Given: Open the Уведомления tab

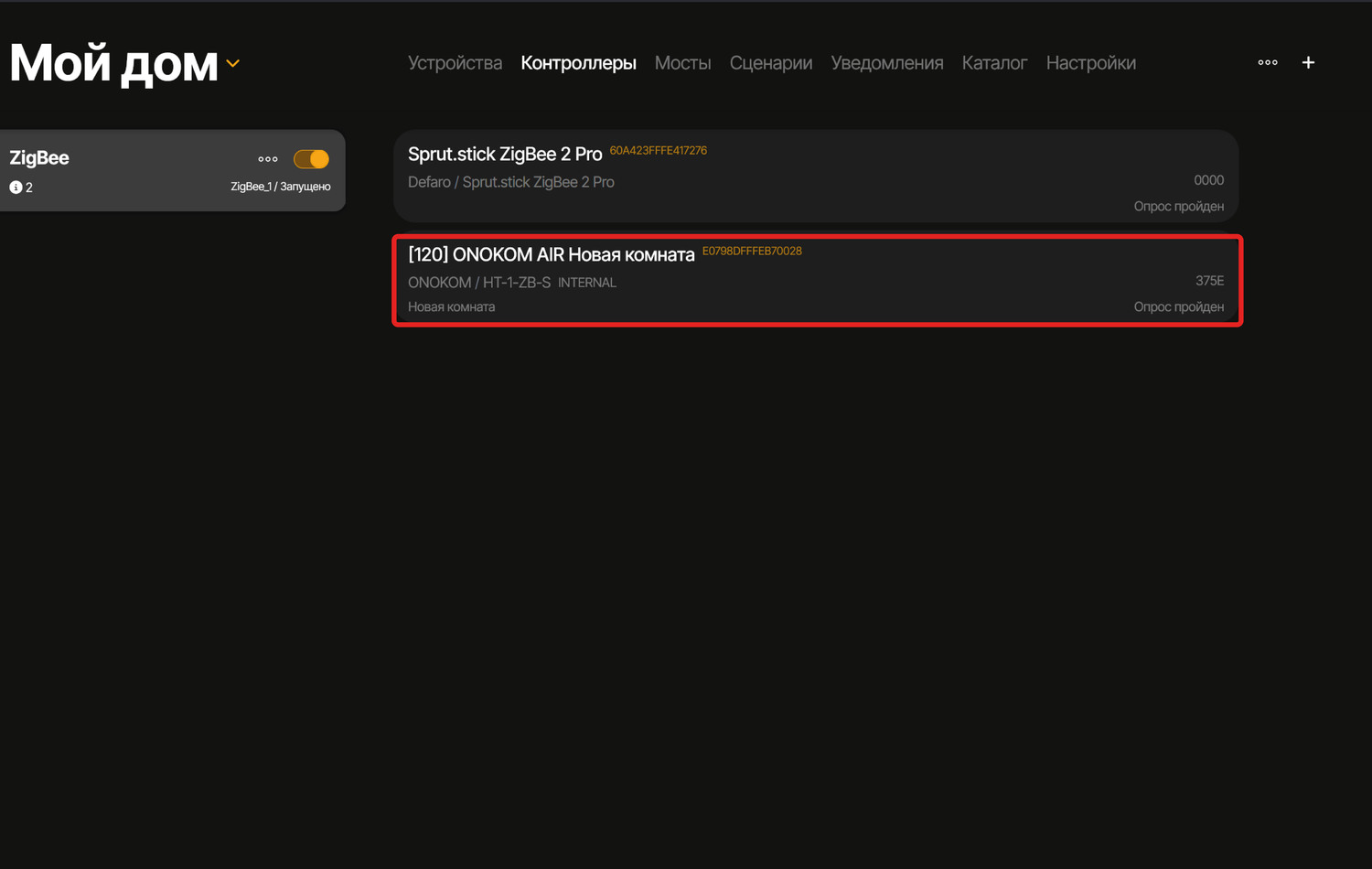Looking at the screenshot, I should point(886,63).
